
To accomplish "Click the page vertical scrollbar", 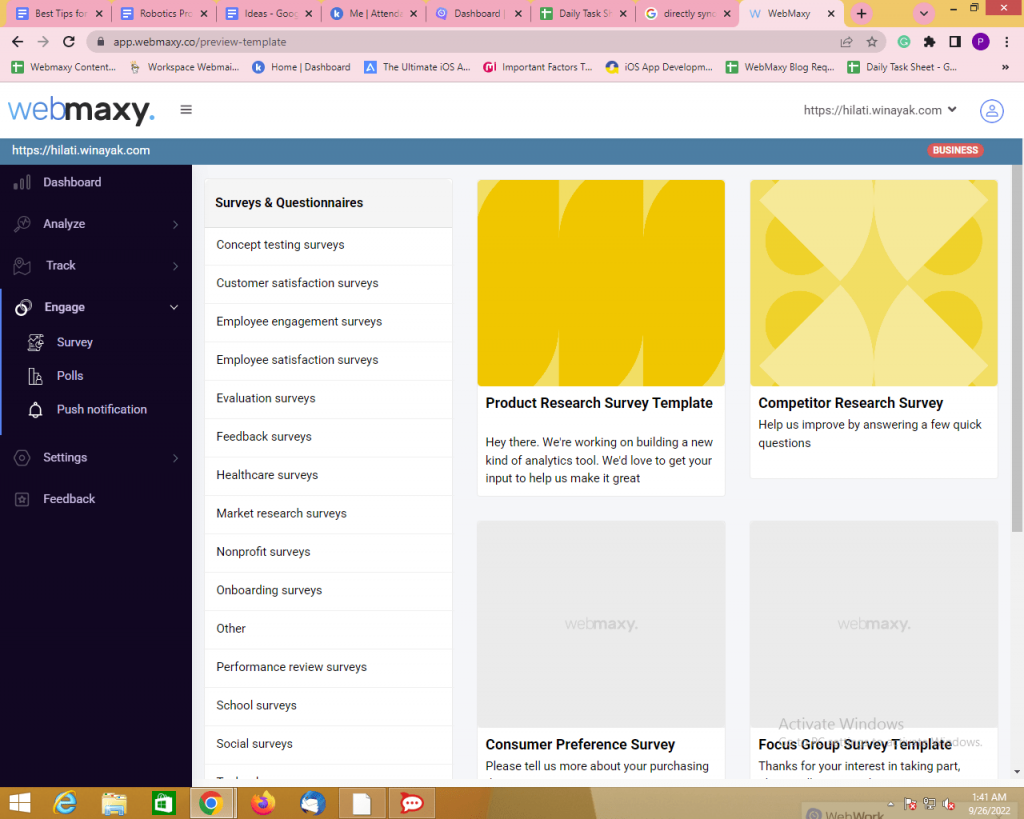I will (1017, 349).
